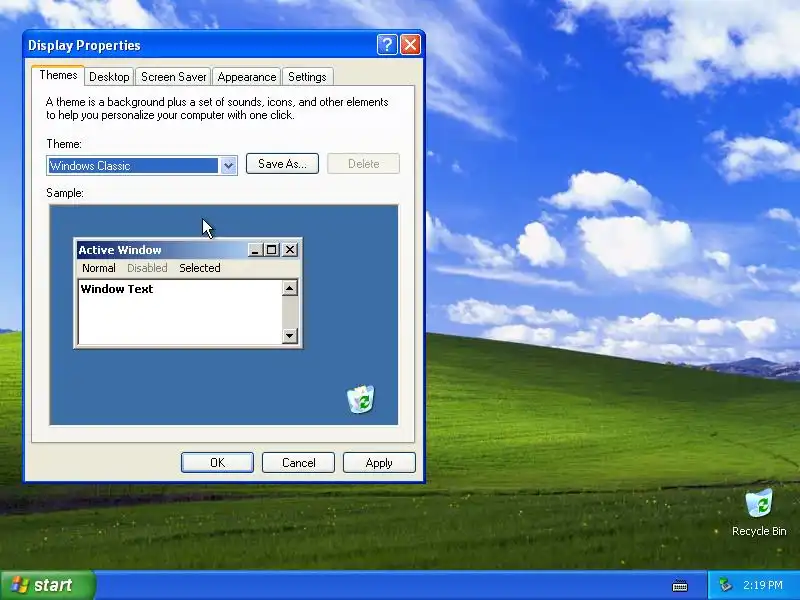Close the Display Properties dialog
Screen dimensions: 800x600
click(411, 45)
